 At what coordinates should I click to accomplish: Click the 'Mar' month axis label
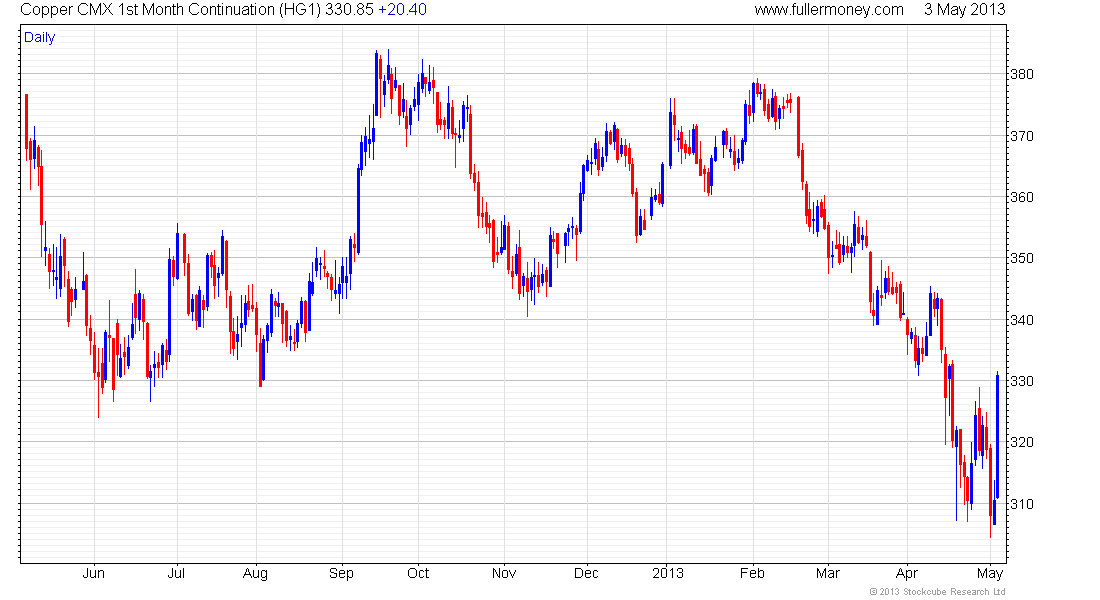point(828,573)
